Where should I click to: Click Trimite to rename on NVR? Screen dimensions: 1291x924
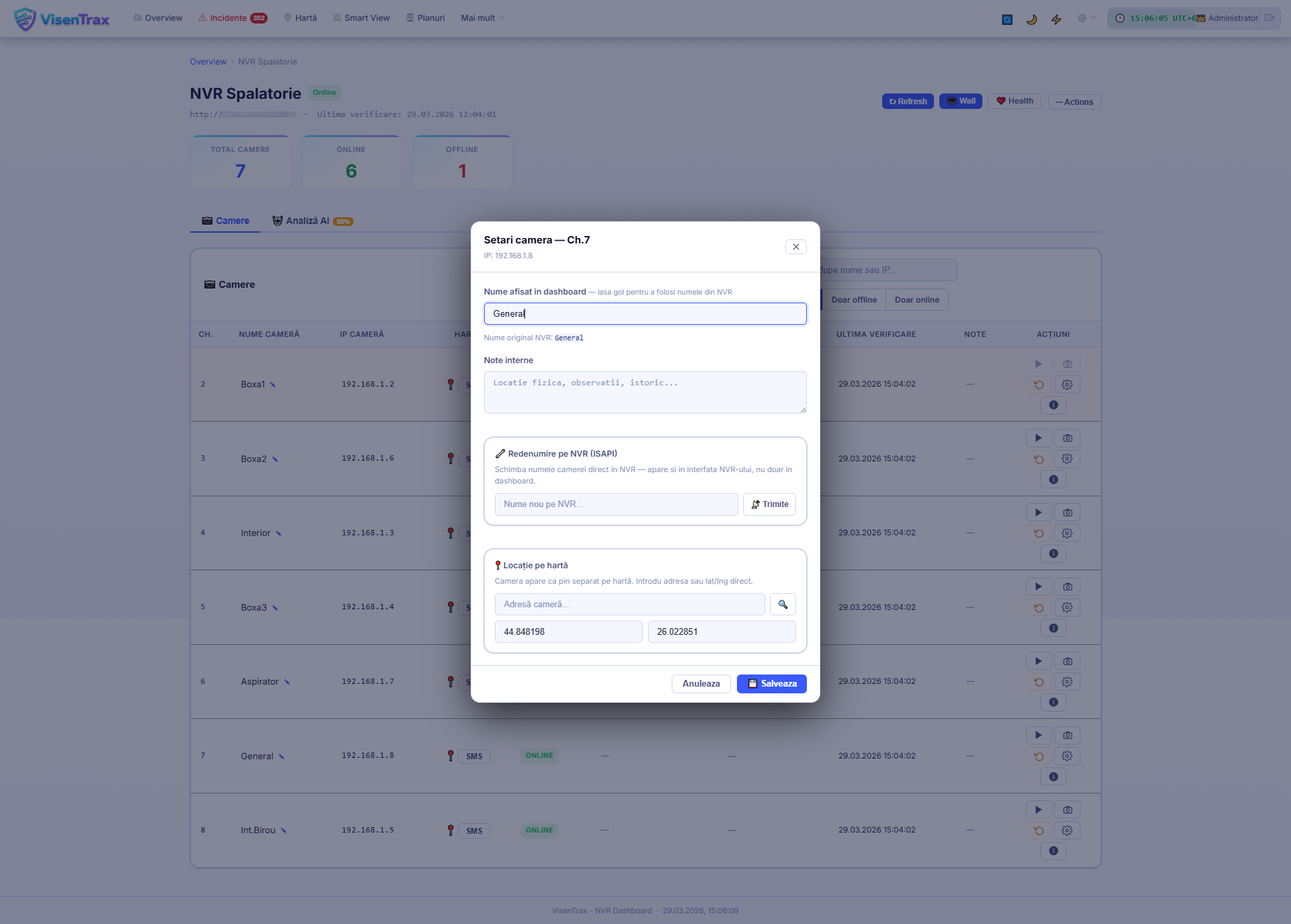[x=769, y=504]
